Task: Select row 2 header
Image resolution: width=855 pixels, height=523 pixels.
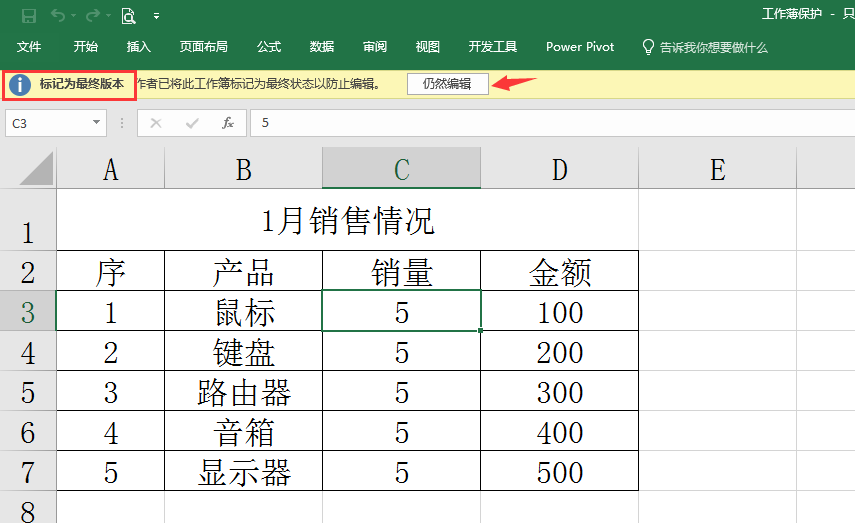Action: 28,271
